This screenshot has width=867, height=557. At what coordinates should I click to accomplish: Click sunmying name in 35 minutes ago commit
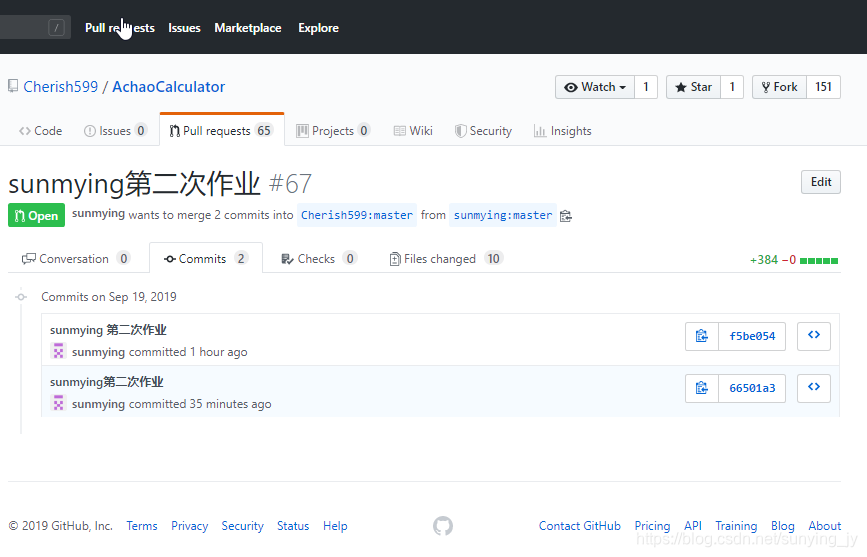(98, 404)
